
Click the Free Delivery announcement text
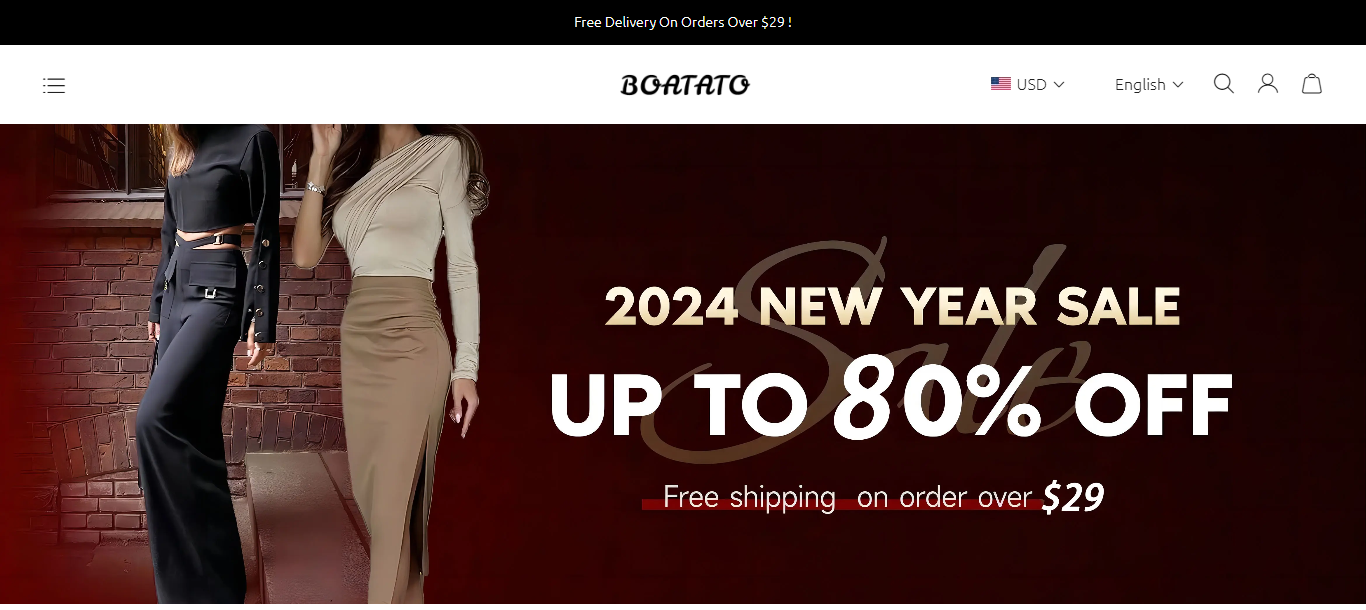[x=683, y=22]
